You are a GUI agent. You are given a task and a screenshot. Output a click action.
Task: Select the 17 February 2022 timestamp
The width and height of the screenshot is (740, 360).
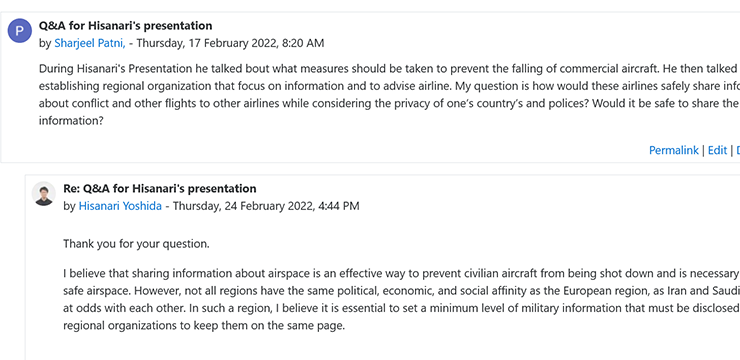230,43
